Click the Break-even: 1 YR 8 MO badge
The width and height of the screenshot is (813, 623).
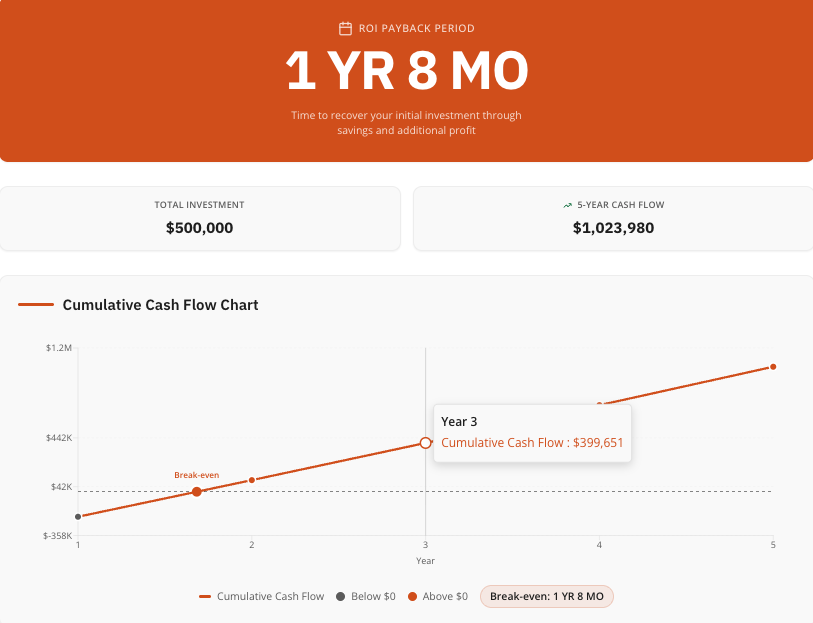[546, 597]
